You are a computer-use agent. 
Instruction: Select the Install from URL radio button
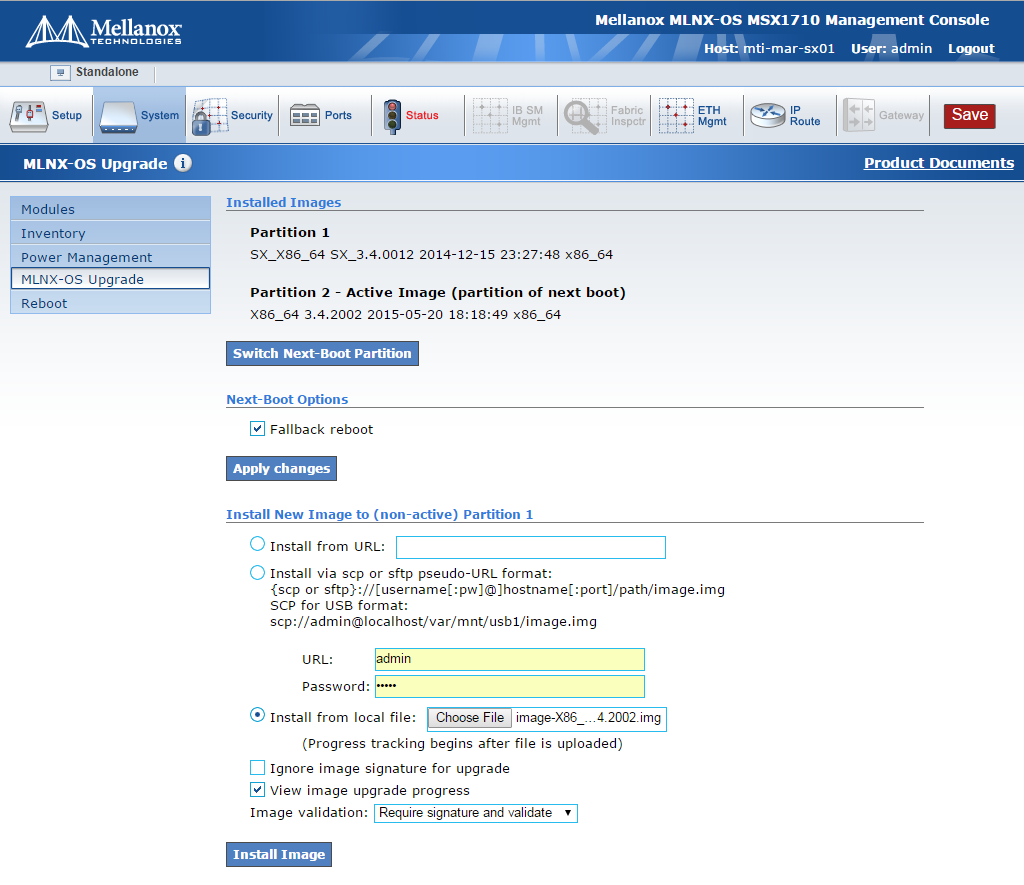(257, 543)
